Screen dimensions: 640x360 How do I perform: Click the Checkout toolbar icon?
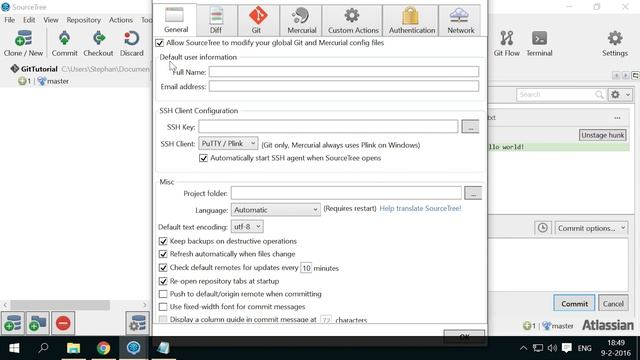click(x=98, y=43)
